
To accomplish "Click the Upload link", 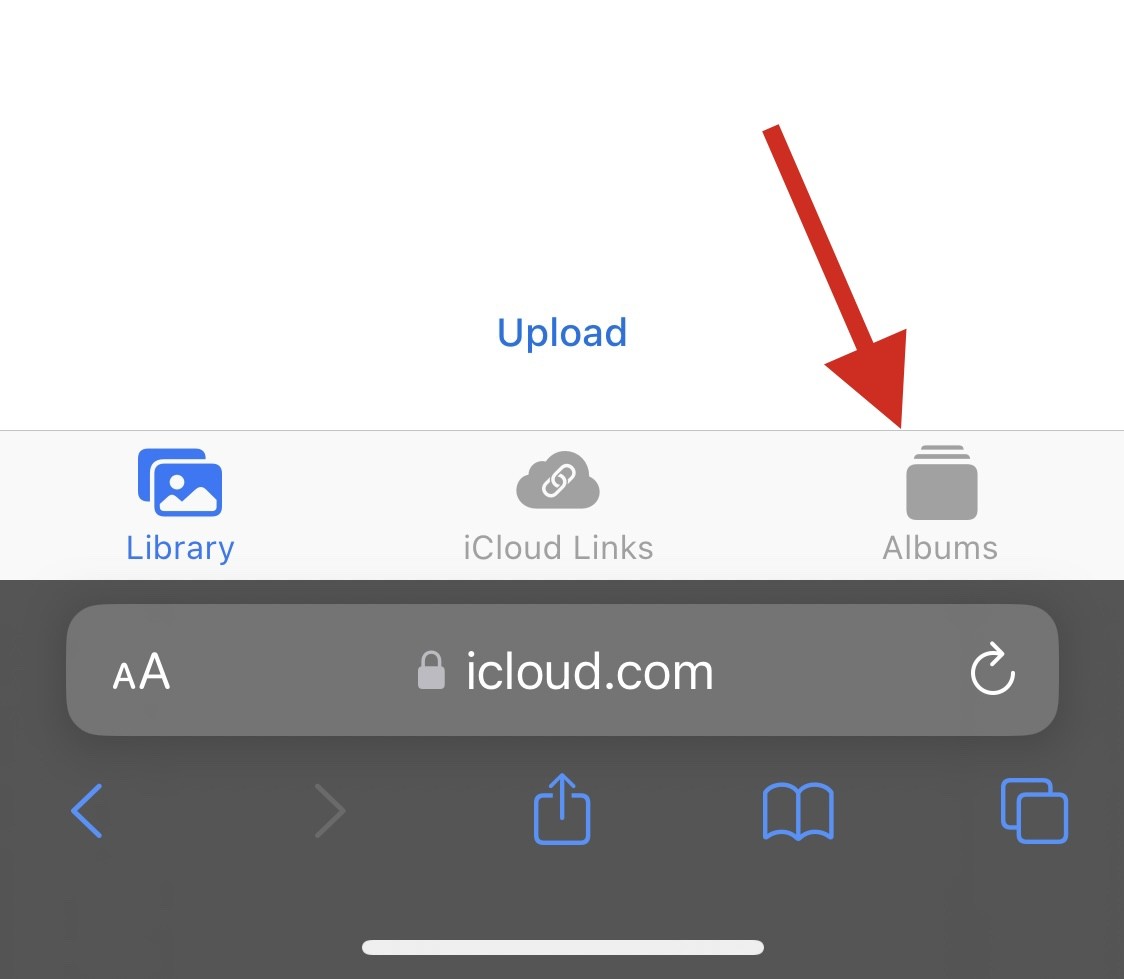I will (562, 333).
